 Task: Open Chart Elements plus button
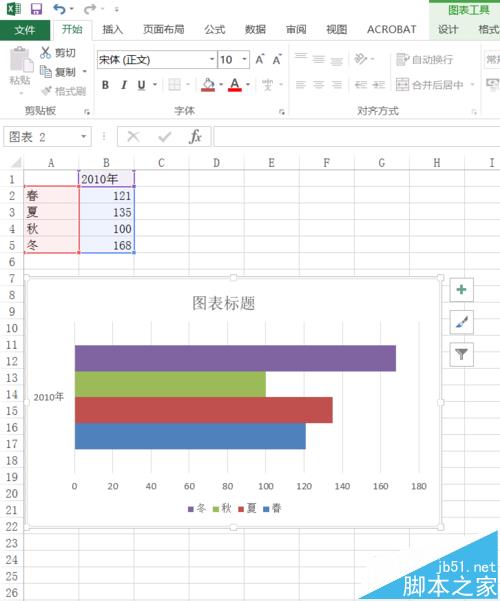461,289
